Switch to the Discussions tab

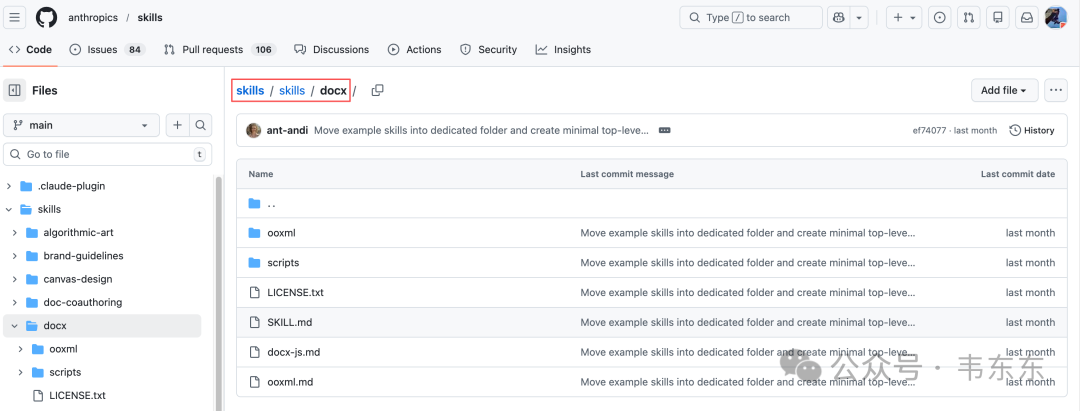coord(331,50)
